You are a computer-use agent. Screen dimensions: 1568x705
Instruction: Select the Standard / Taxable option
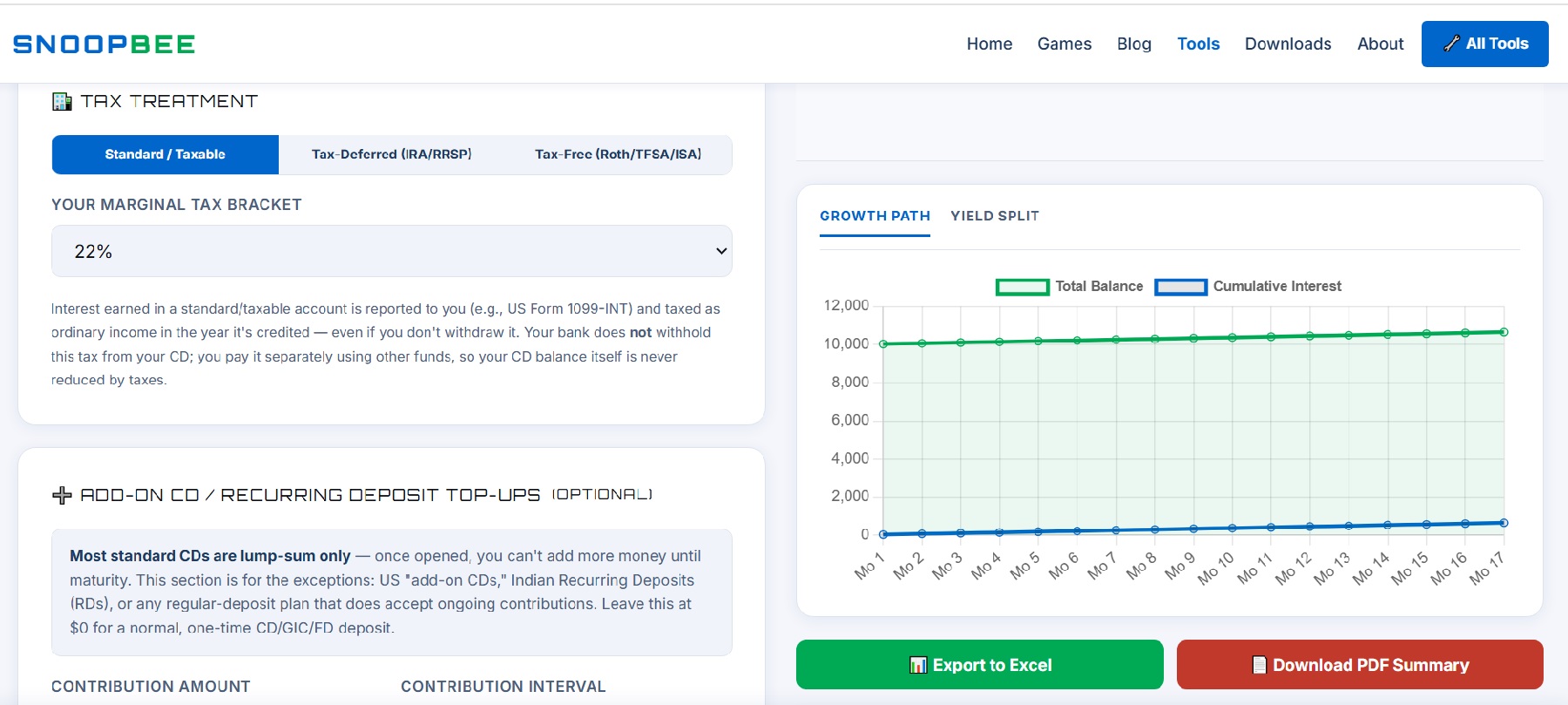pyautogui.click(x=166, y=154)
